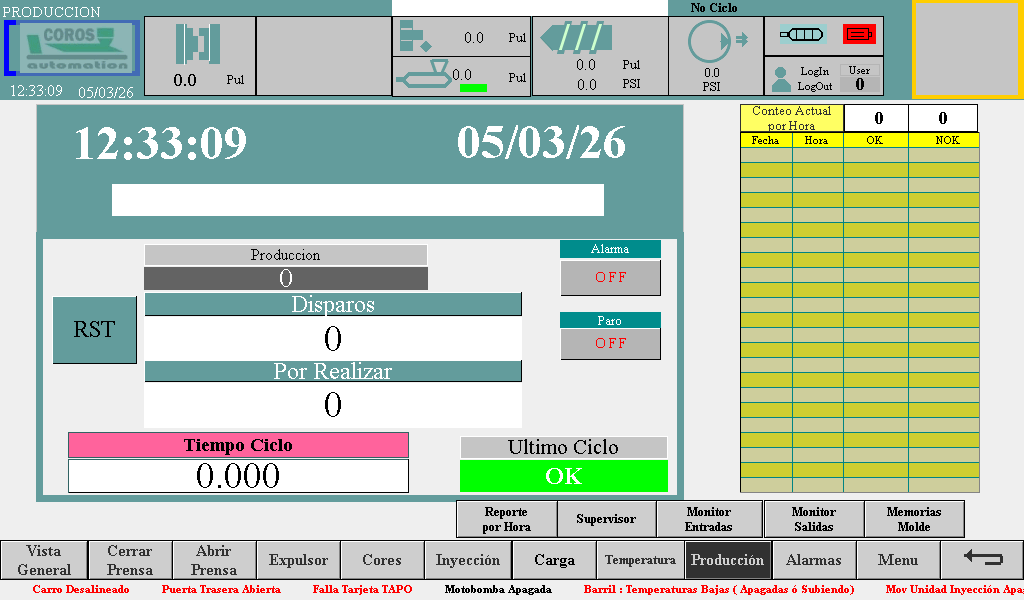Click the back arrow button
1024x600 pixels.
tap(981, 559)
